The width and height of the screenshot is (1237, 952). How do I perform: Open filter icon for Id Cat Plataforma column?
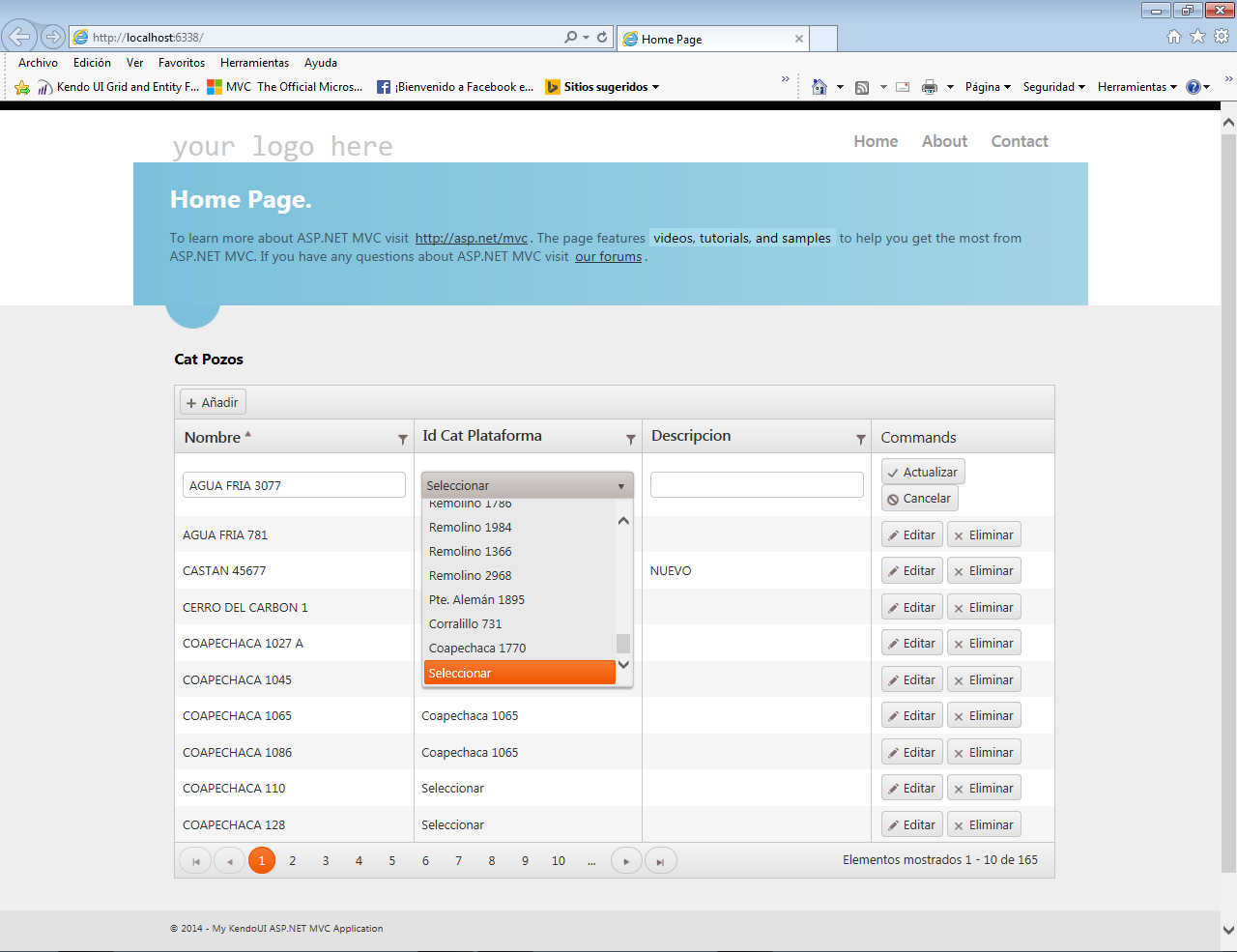(x=631, y=440)
